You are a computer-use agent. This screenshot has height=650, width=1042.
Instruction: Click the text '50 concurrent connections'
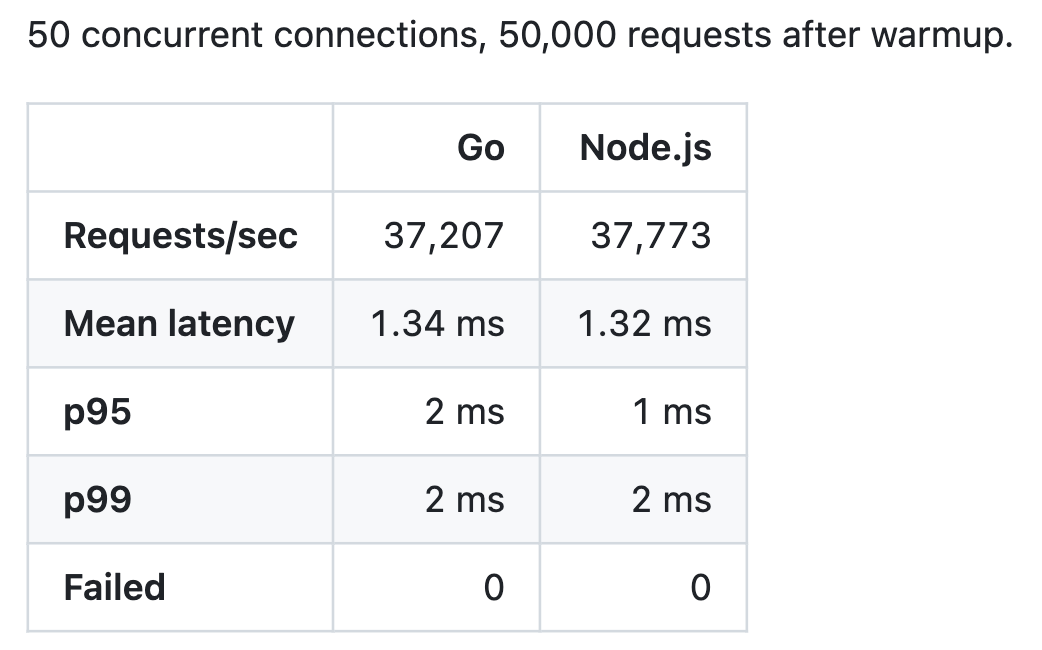(253, 35)
